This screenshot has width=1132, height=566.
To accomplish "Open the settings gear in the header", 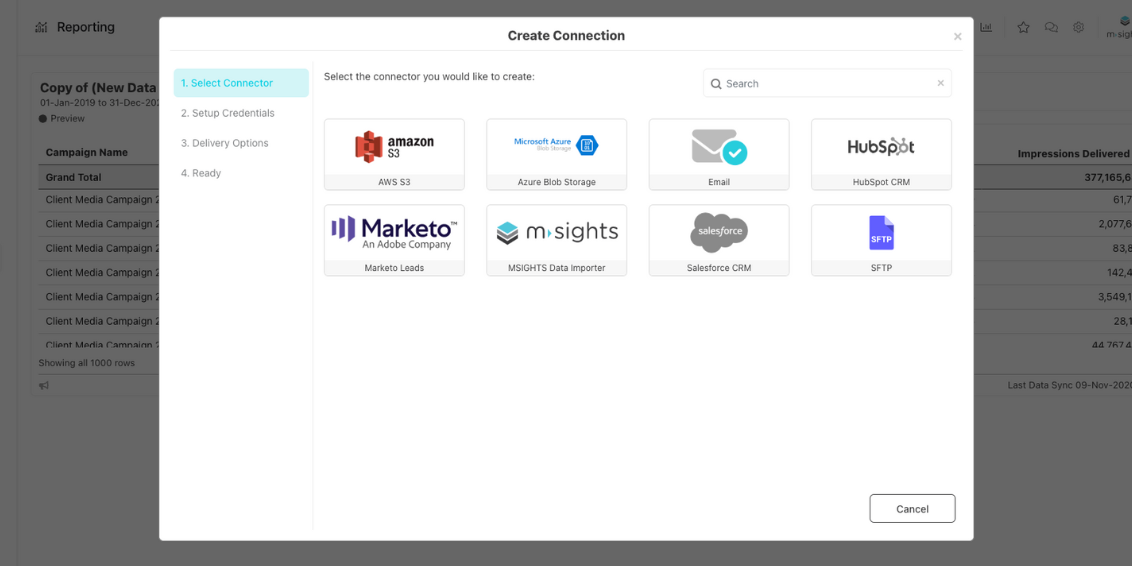I will point(1078,28).
